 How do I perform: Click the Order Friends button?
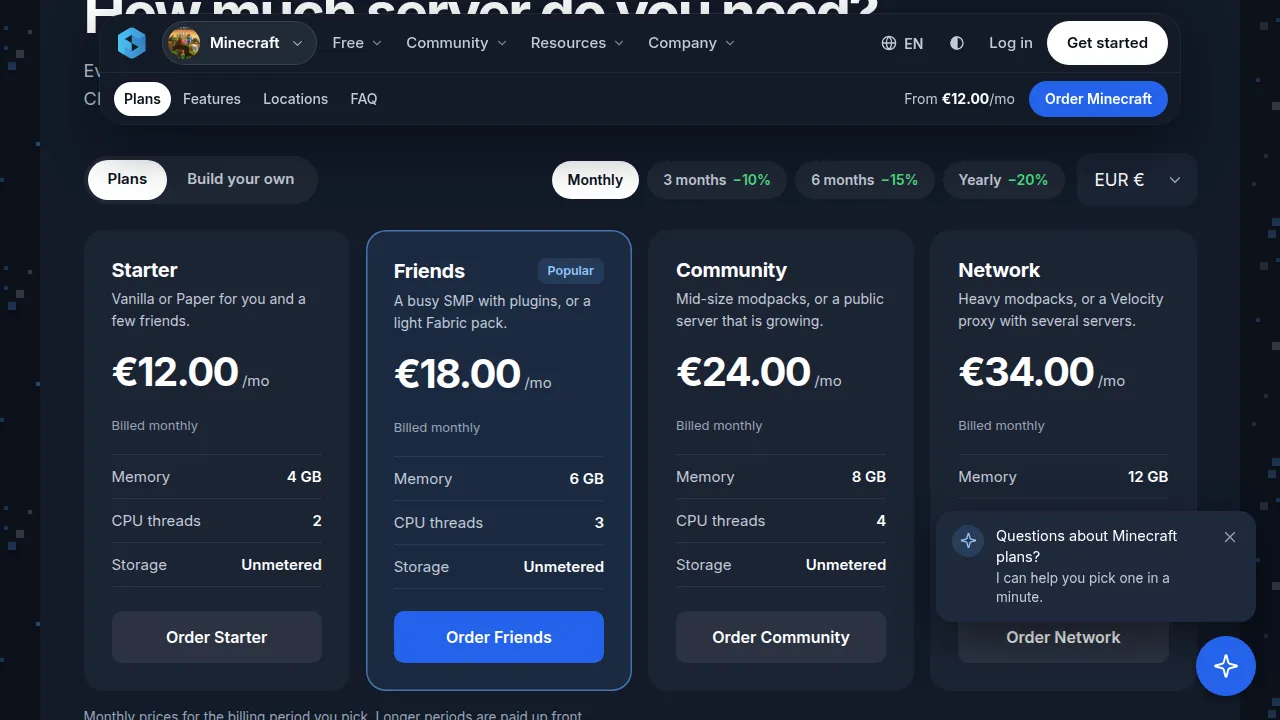coord(499,637)
